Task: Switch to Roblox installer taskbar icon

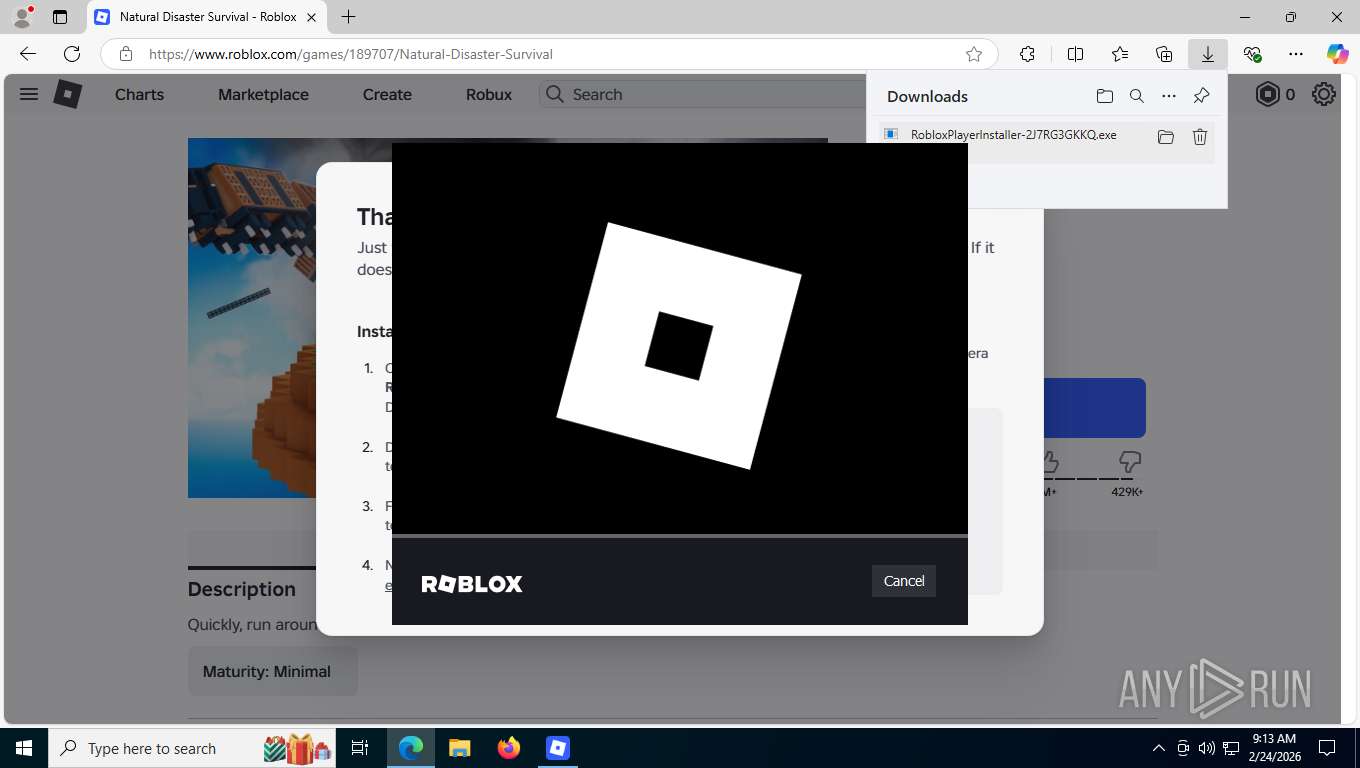Action: 557,748
